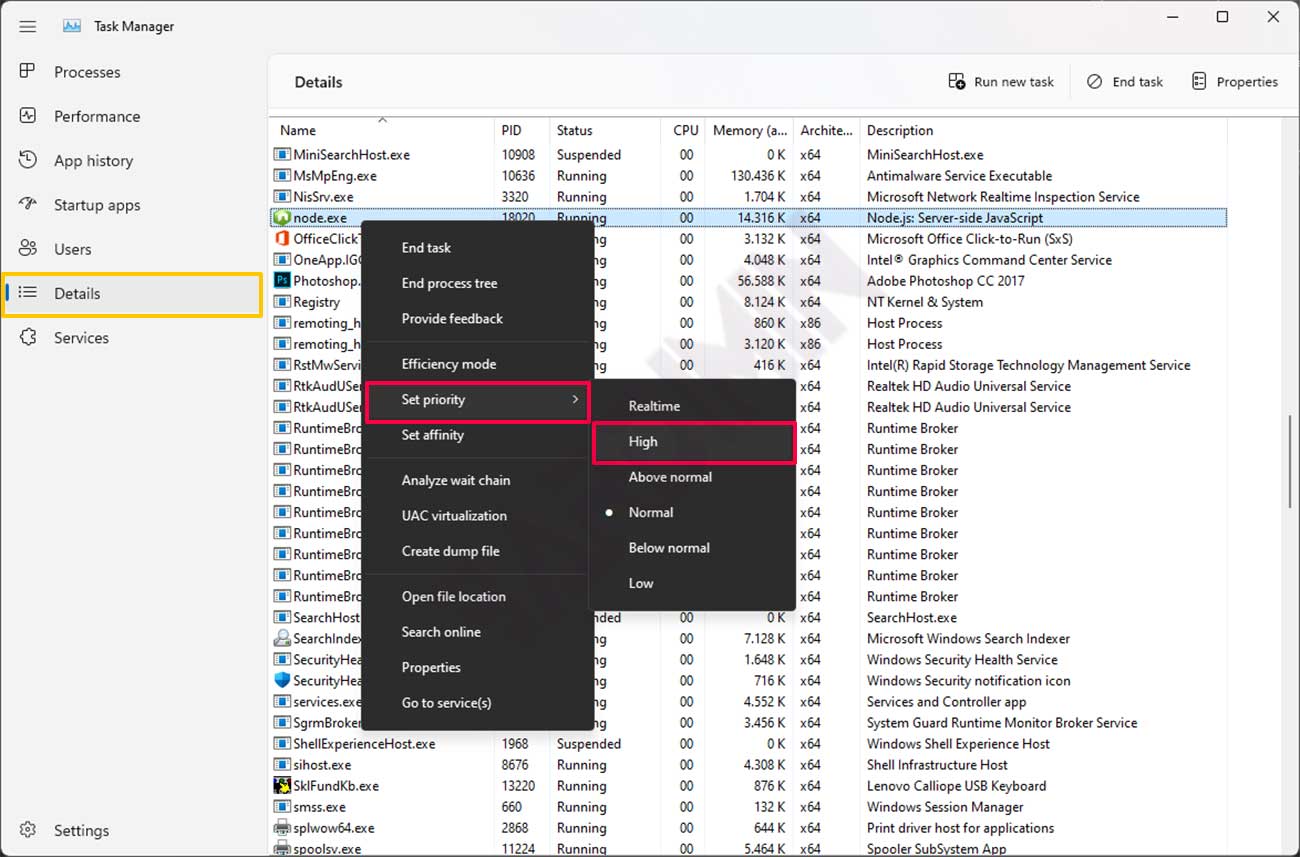The image size is (1300, 857).
Task: Set priority to Realtime
Action: 693,406
